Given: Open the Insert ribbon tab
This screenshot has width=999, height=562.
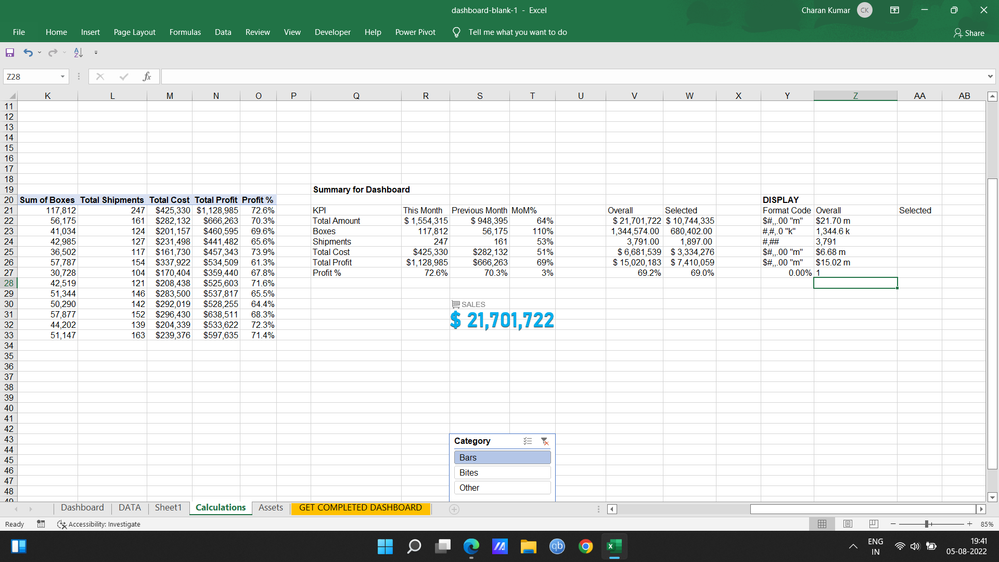Looking at the screenshot, I should point(90,32).
